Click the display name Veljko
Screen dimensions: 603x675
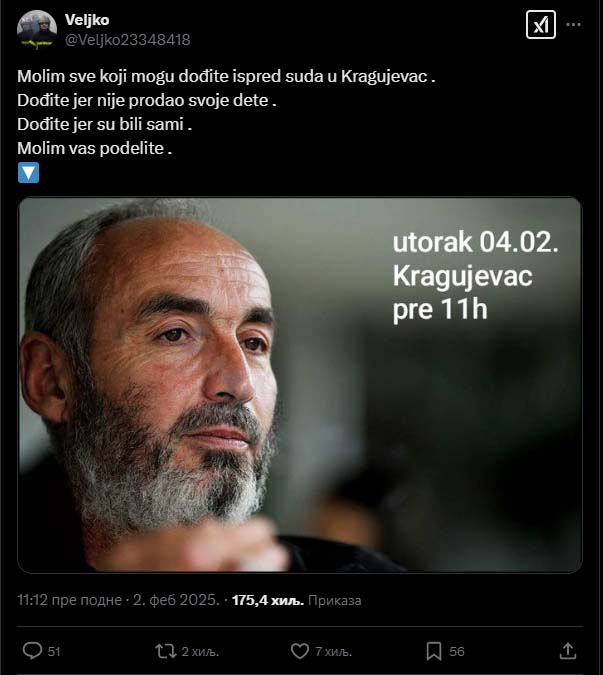(x=87, y=20)
